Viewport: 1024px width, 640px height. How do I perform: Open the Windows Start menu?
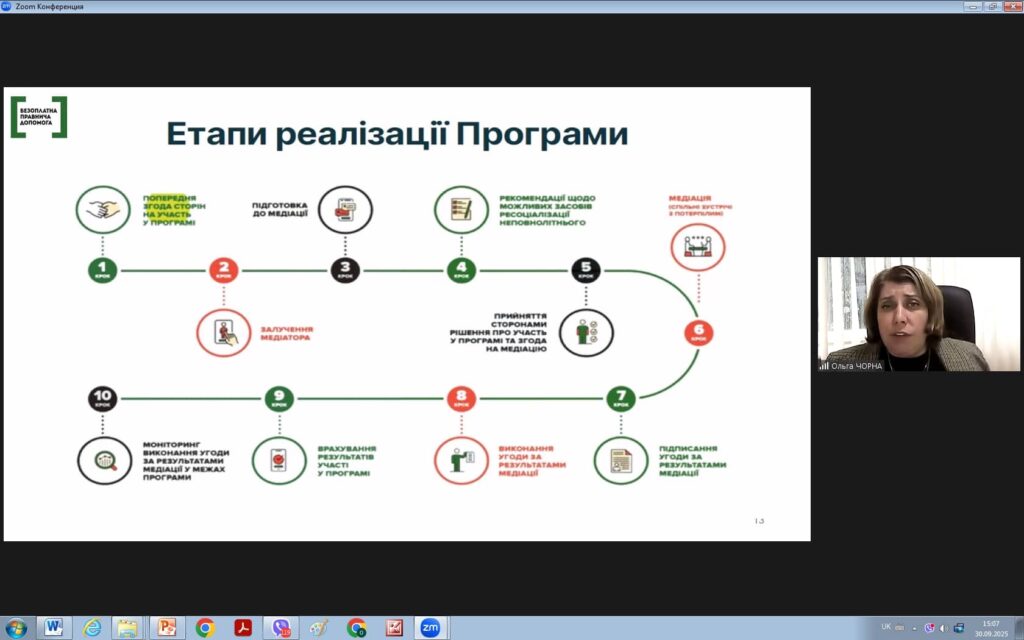16,627
